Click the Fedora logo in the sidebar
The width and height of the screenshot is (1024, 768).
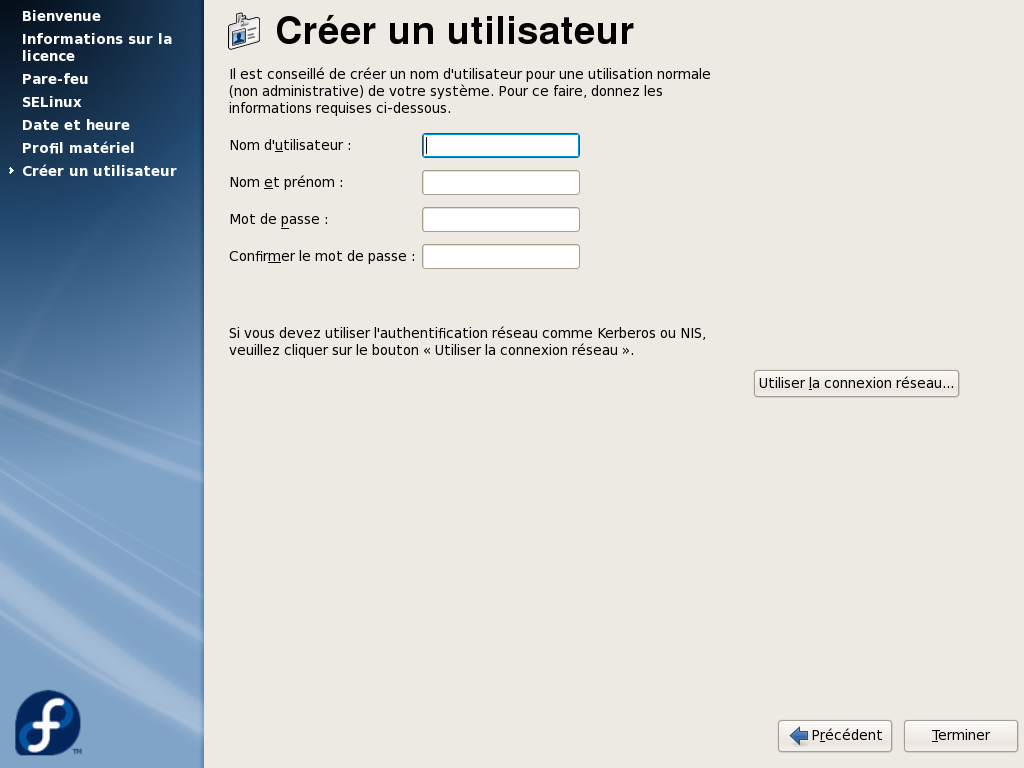click(48, 722)
